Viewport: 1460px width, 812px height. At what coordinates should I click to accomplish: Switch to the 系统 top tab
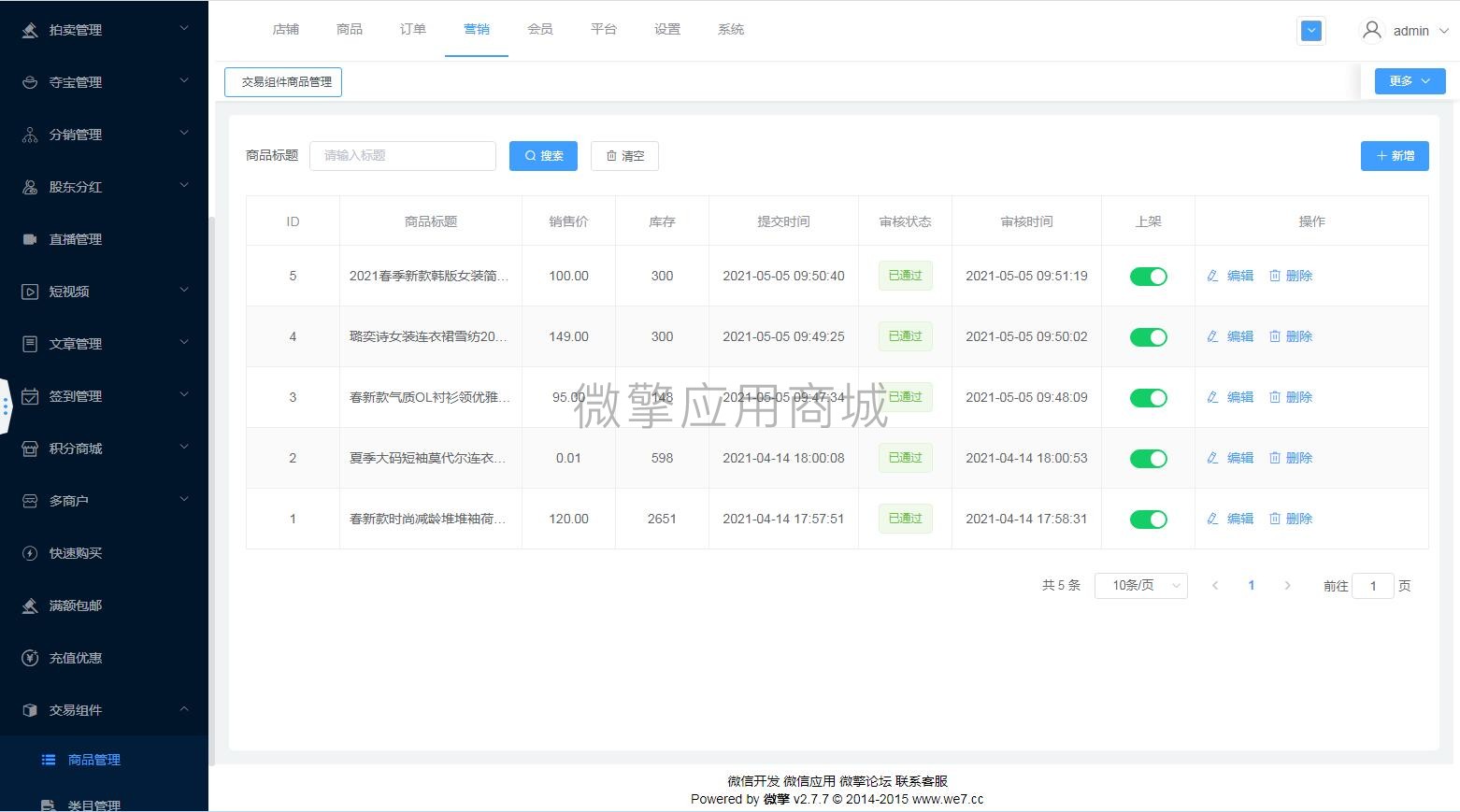(x=731, y=29)
